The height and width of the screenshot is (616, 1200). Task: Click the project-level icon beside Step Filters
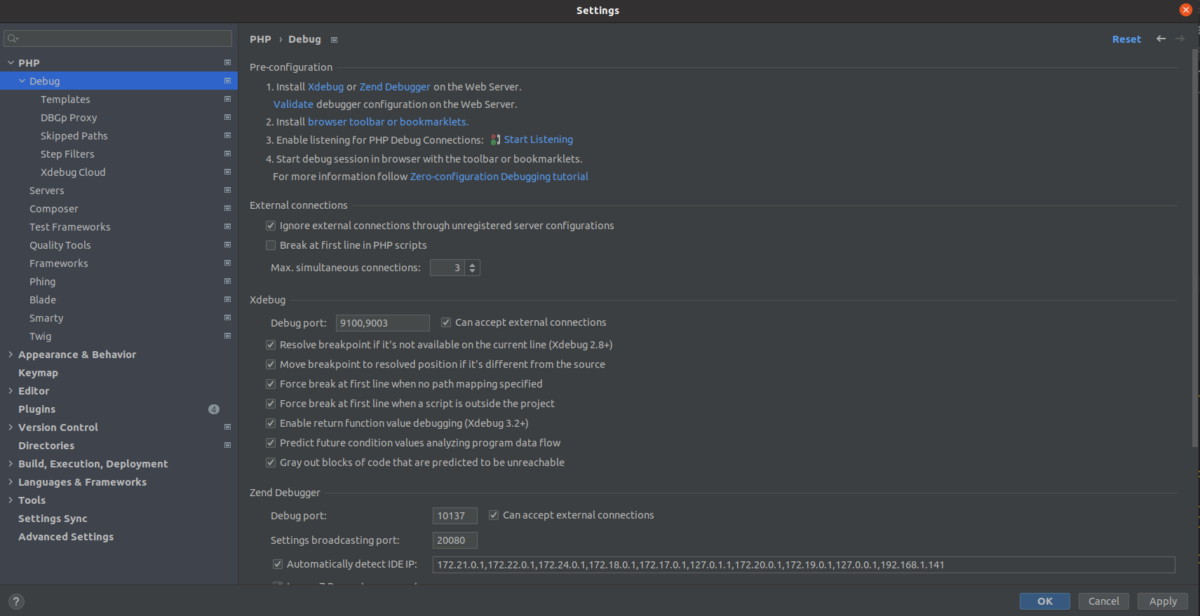[227, 154]
